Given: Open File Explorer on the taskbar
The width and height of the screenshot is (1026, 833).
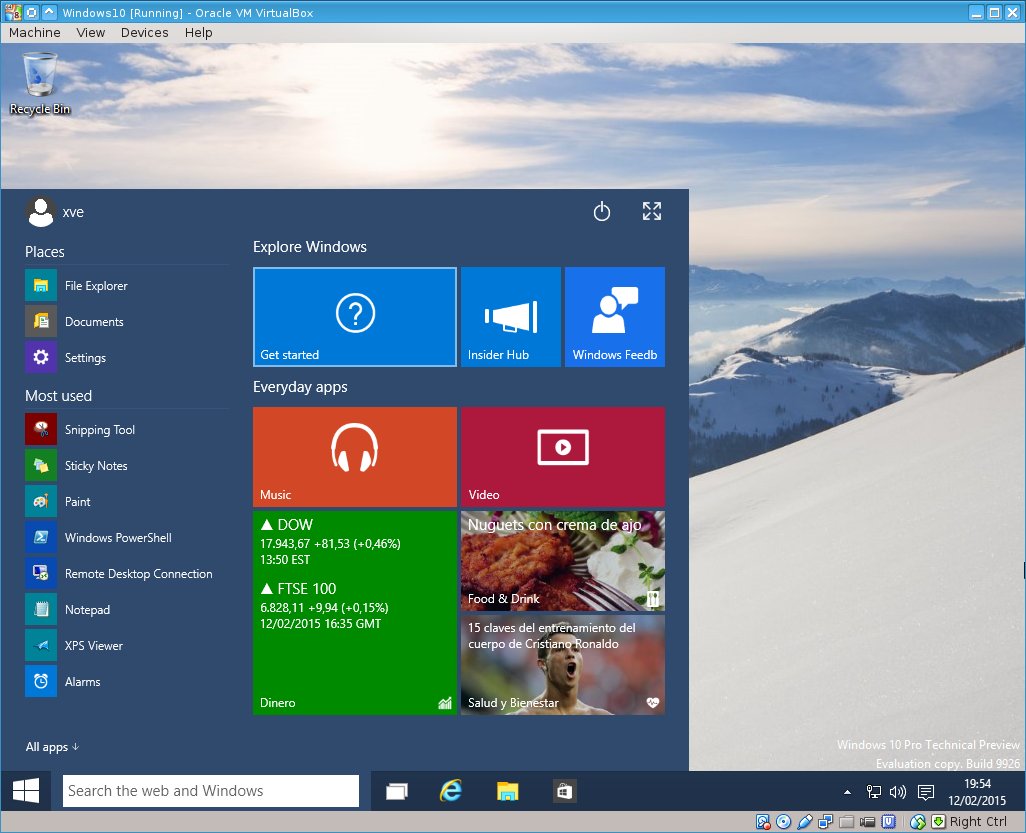Looking at the screenshot, I should [507, 791].
